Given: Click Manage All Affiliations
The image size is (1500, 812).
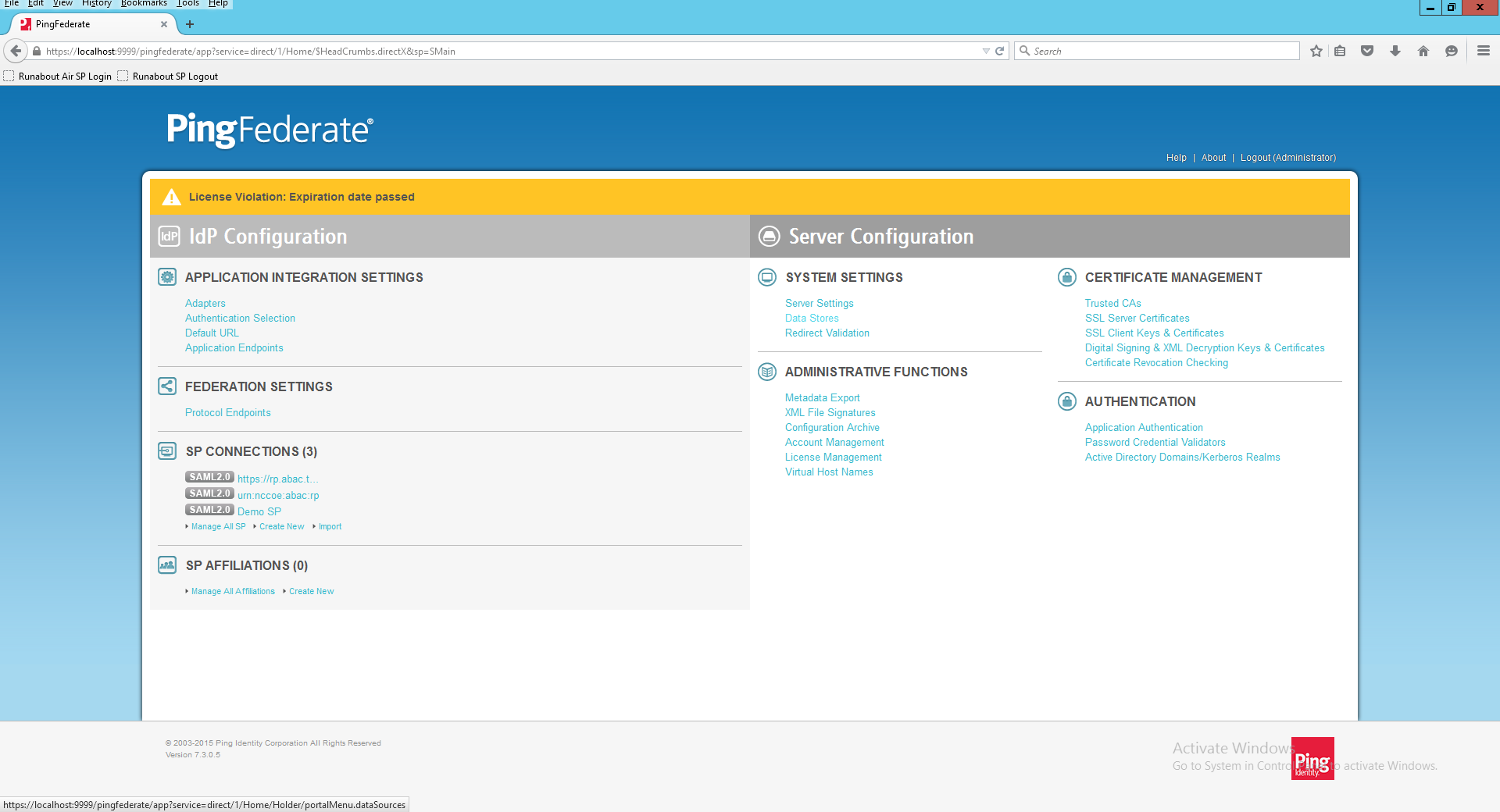Looking at the screenshot, I should click(x=233, y=591).
